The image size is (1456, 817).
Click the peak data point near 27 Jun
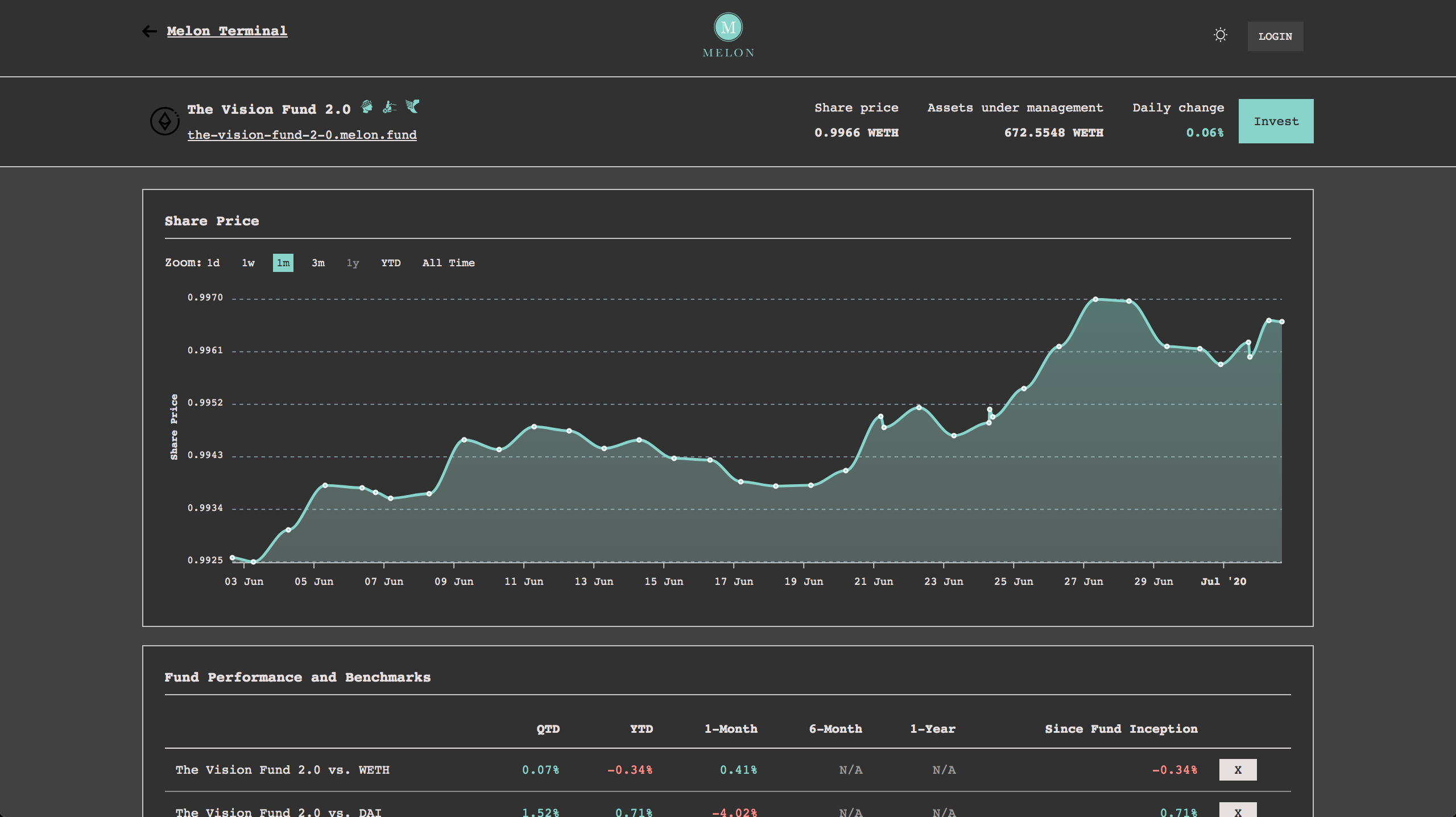pyautogui.click(x=1095, y=299)
